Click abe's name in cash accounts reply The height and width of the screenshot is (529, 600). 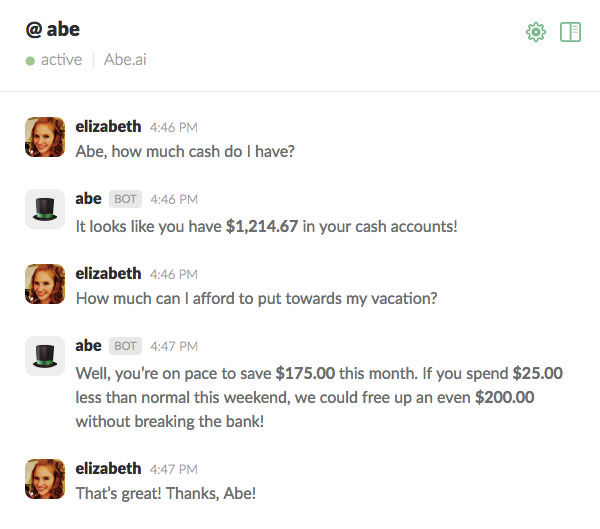(x=89, y=198)
